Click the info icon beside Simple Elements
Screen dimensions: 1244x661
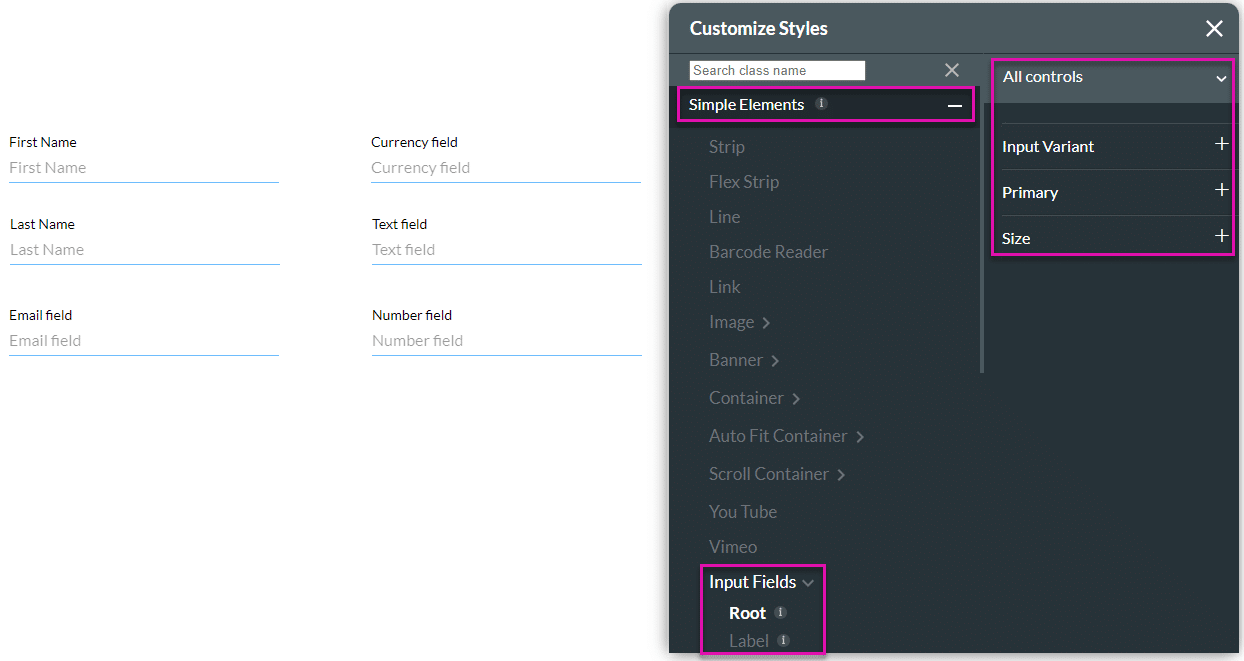pyautogui.click(x=821, y=103)
